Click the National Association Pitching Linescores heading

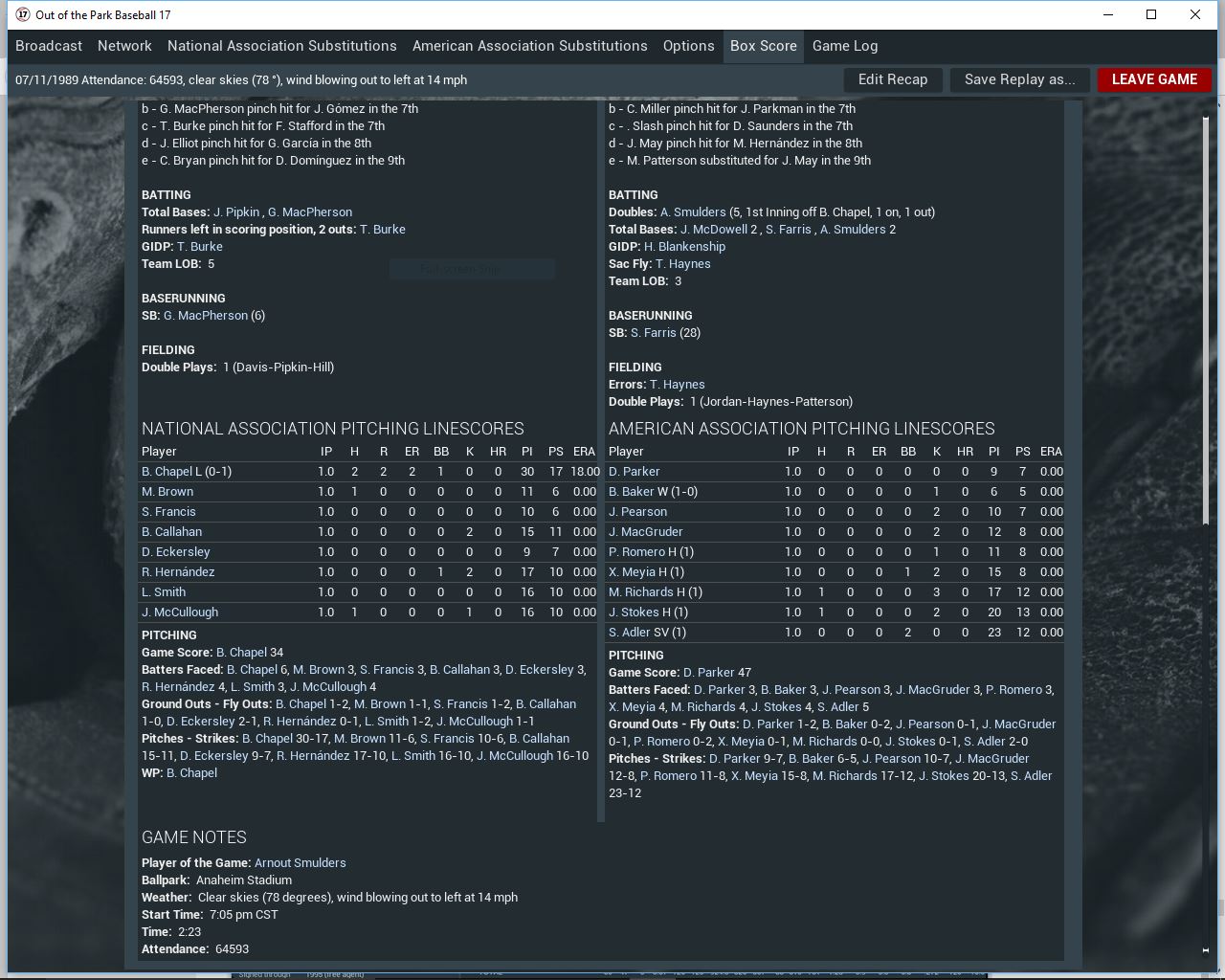(x=333, y=429)
